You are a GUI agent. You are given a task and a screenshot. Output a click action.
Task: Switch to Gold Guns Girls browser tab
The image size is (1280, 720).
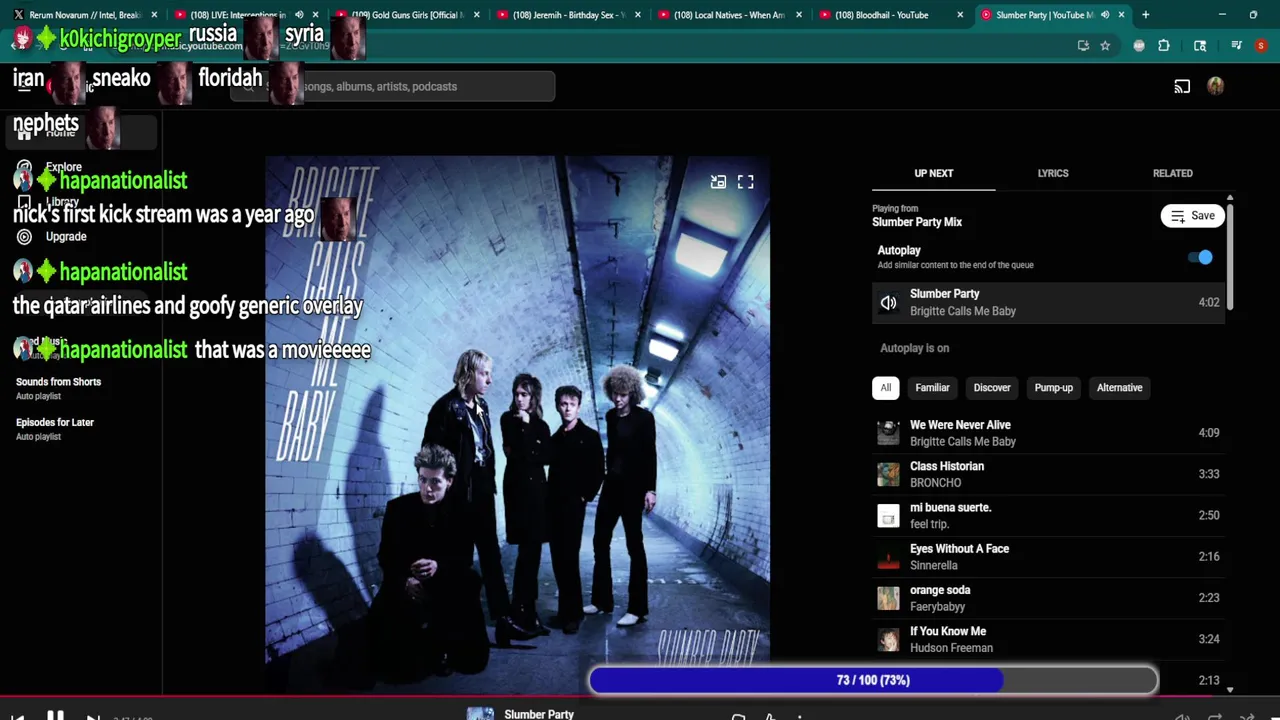click(406, 15)
